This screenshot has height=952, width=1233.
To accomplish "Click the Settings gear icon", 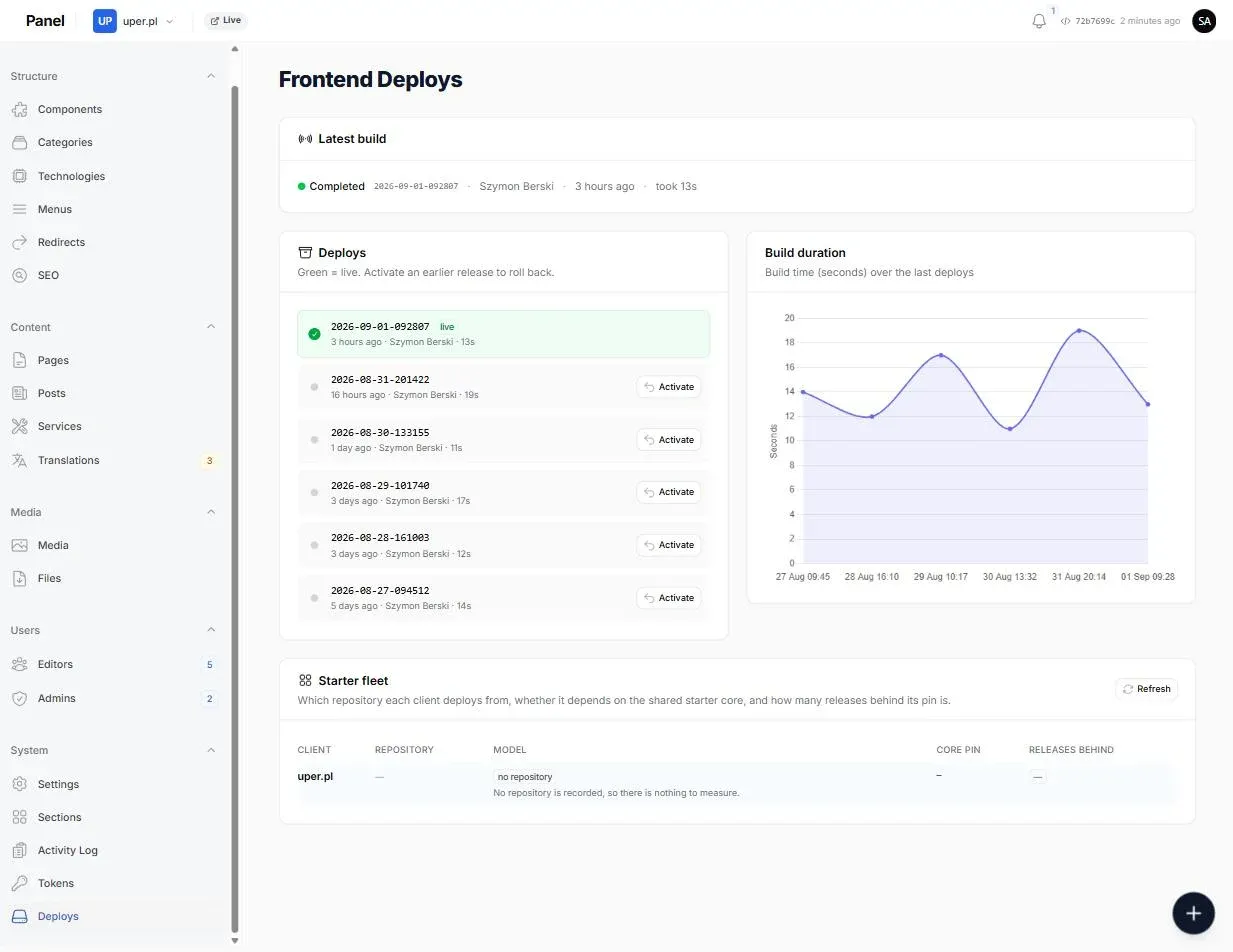I will pos(19,784).
